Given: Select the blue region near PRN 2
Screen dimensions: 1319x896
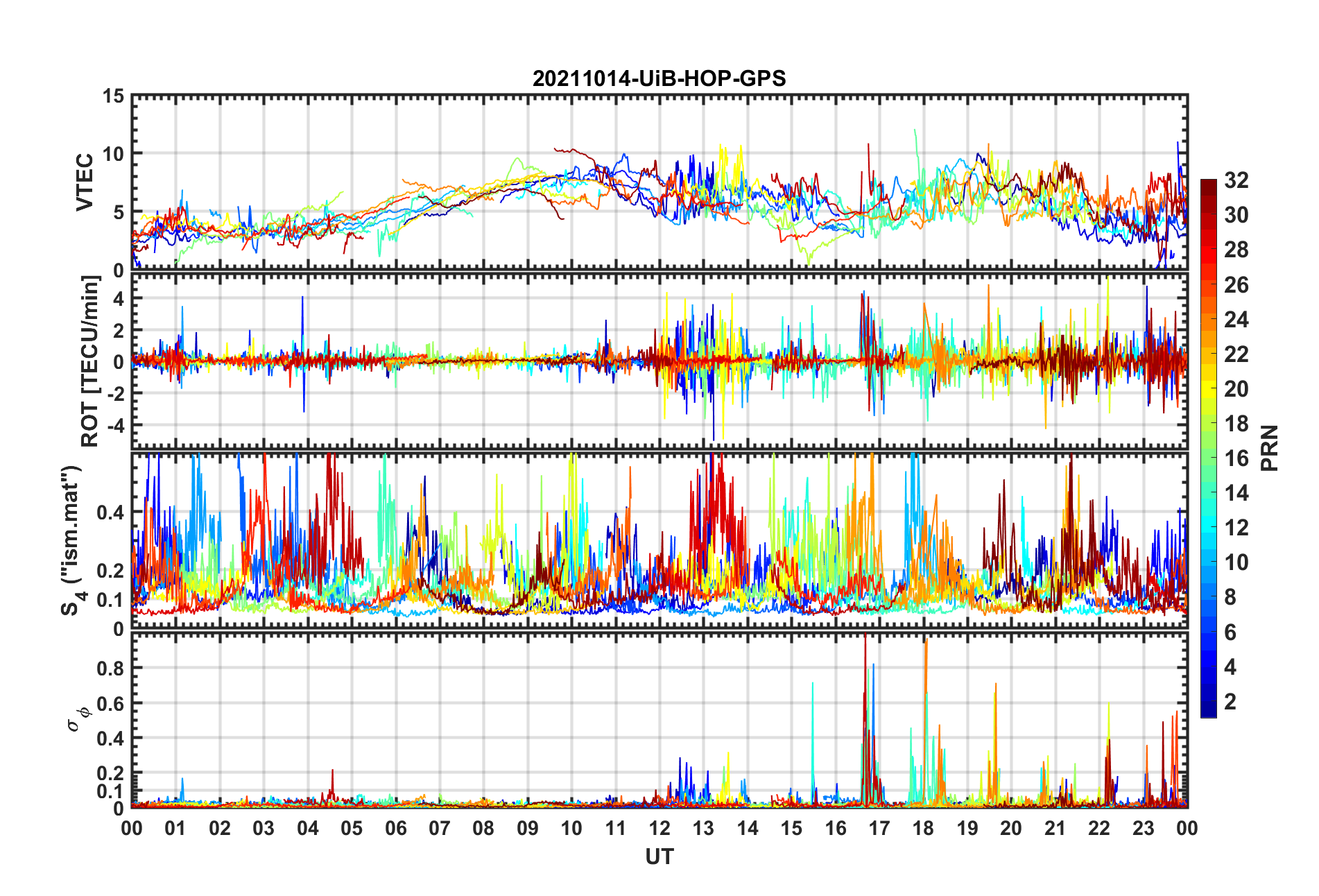Looking at the screenshot, I should pos(1209,701).
